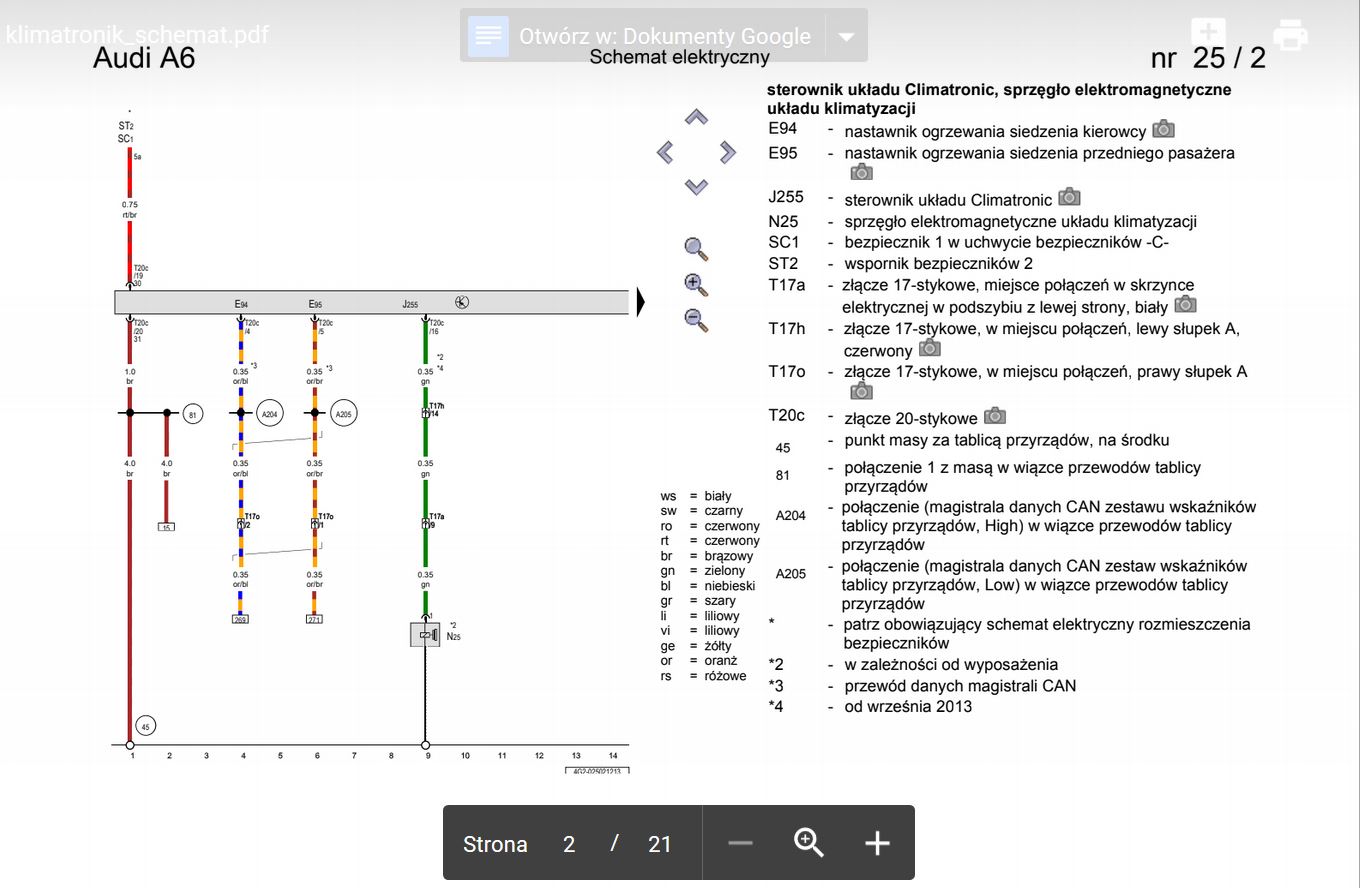Click color code 'ws = biały'

pos(696,496)
